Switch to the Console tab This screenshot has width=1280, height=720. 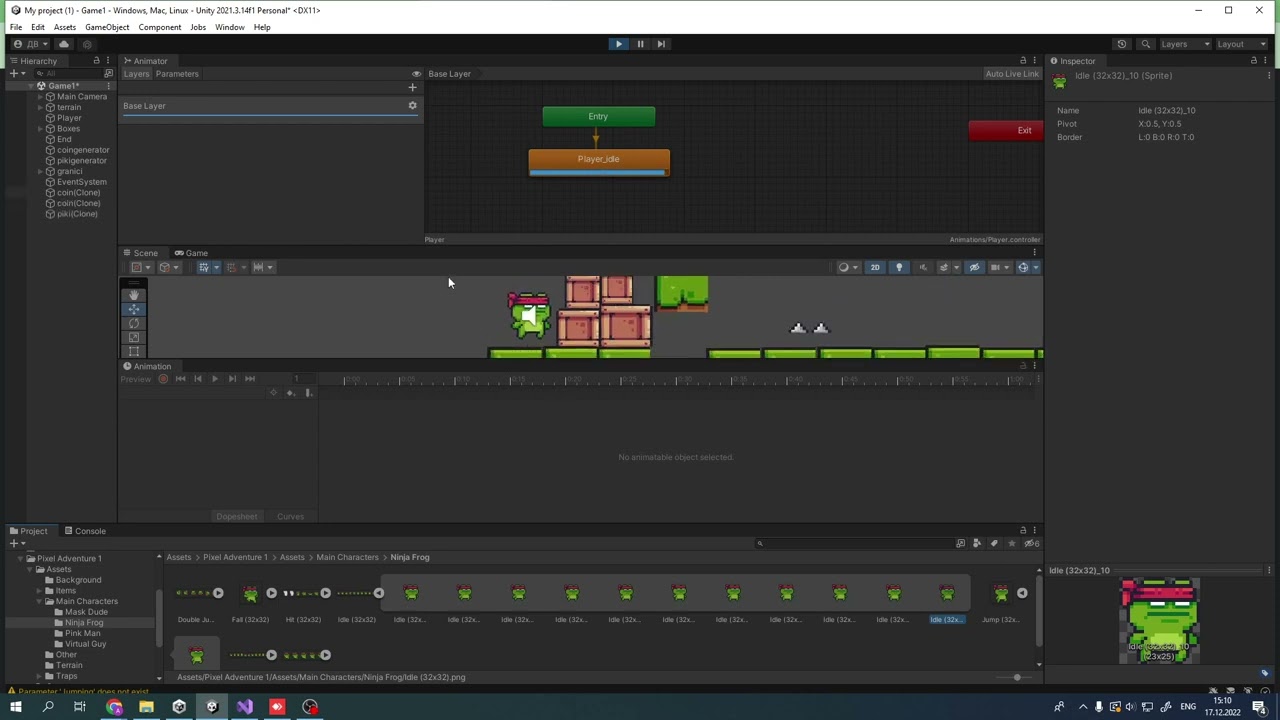(84, 531)
